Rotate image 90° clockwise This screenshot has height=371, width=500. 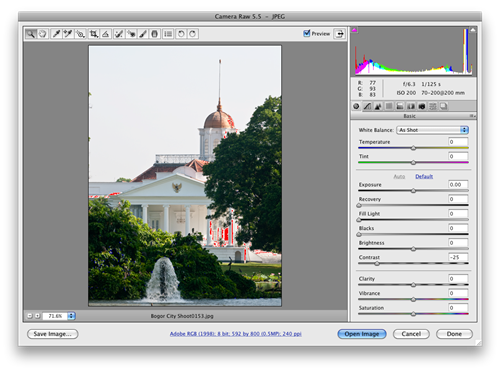(x=193, y=34)
